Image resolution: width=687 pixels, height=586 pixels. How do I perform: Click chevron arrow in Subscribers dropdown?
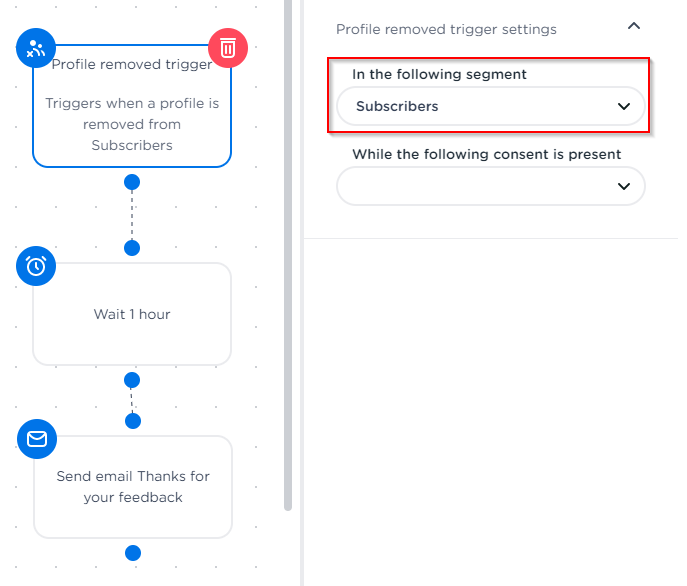coord(624,106)
